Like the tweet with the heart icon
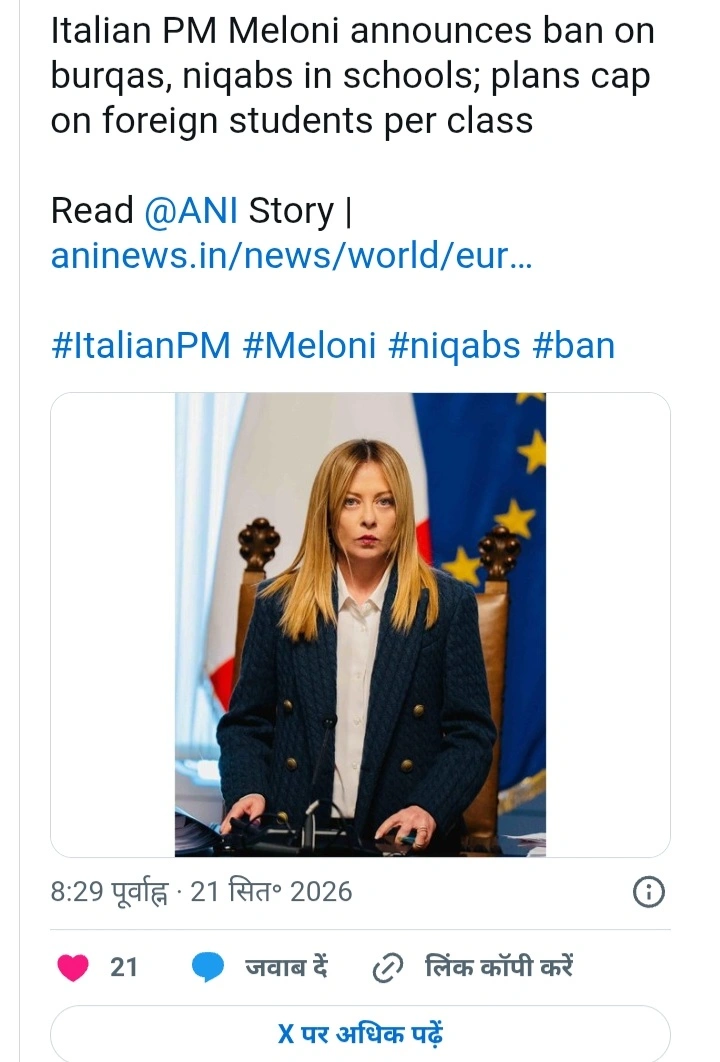The height and width of the screenshot is (1062, 720). point(72,967)
